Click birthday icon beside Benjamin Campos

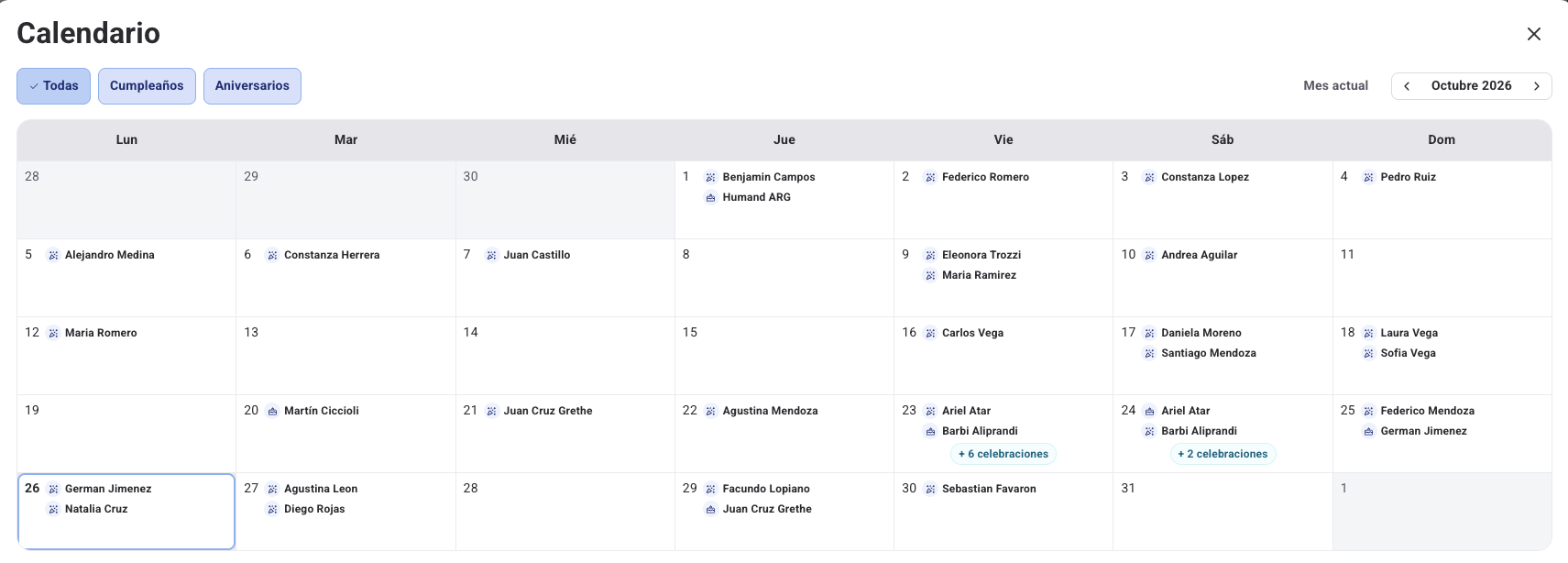click(710, 177)
